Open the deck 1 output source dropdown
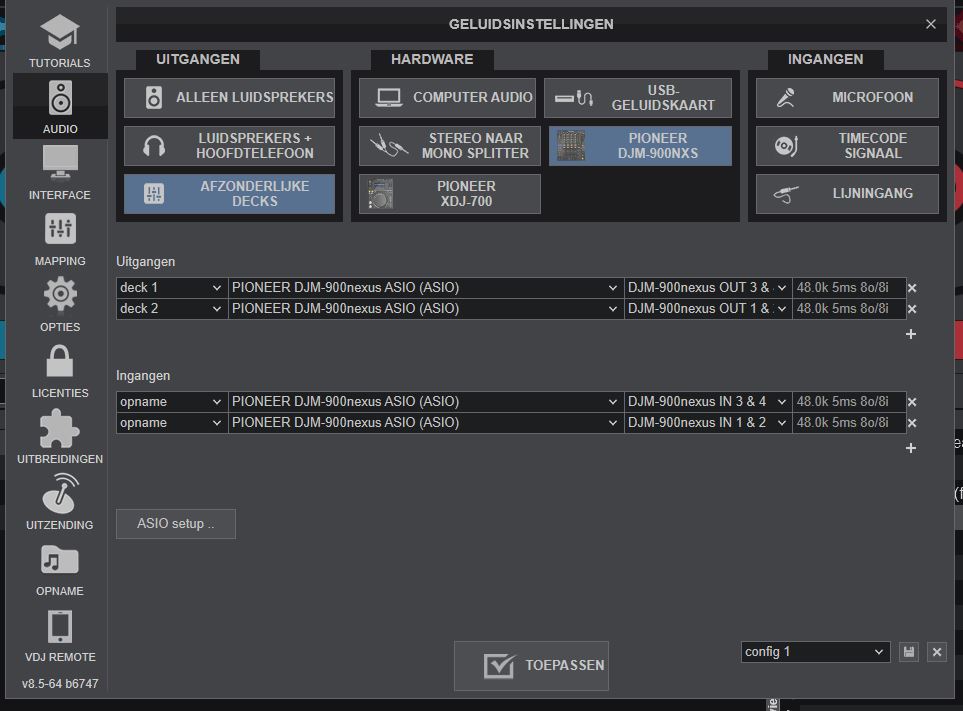The image size is (963, 711). (171, 287)
